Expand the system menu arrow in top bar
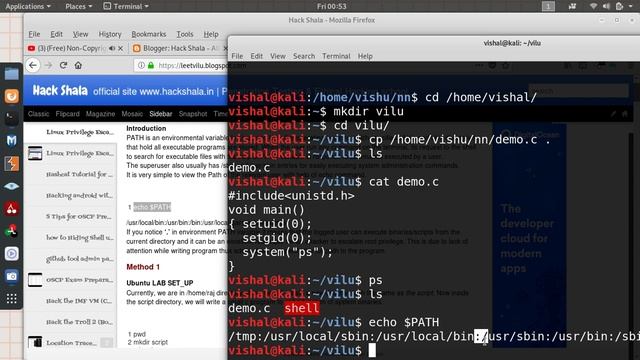640x360 pixels. (x=632, y=6)
